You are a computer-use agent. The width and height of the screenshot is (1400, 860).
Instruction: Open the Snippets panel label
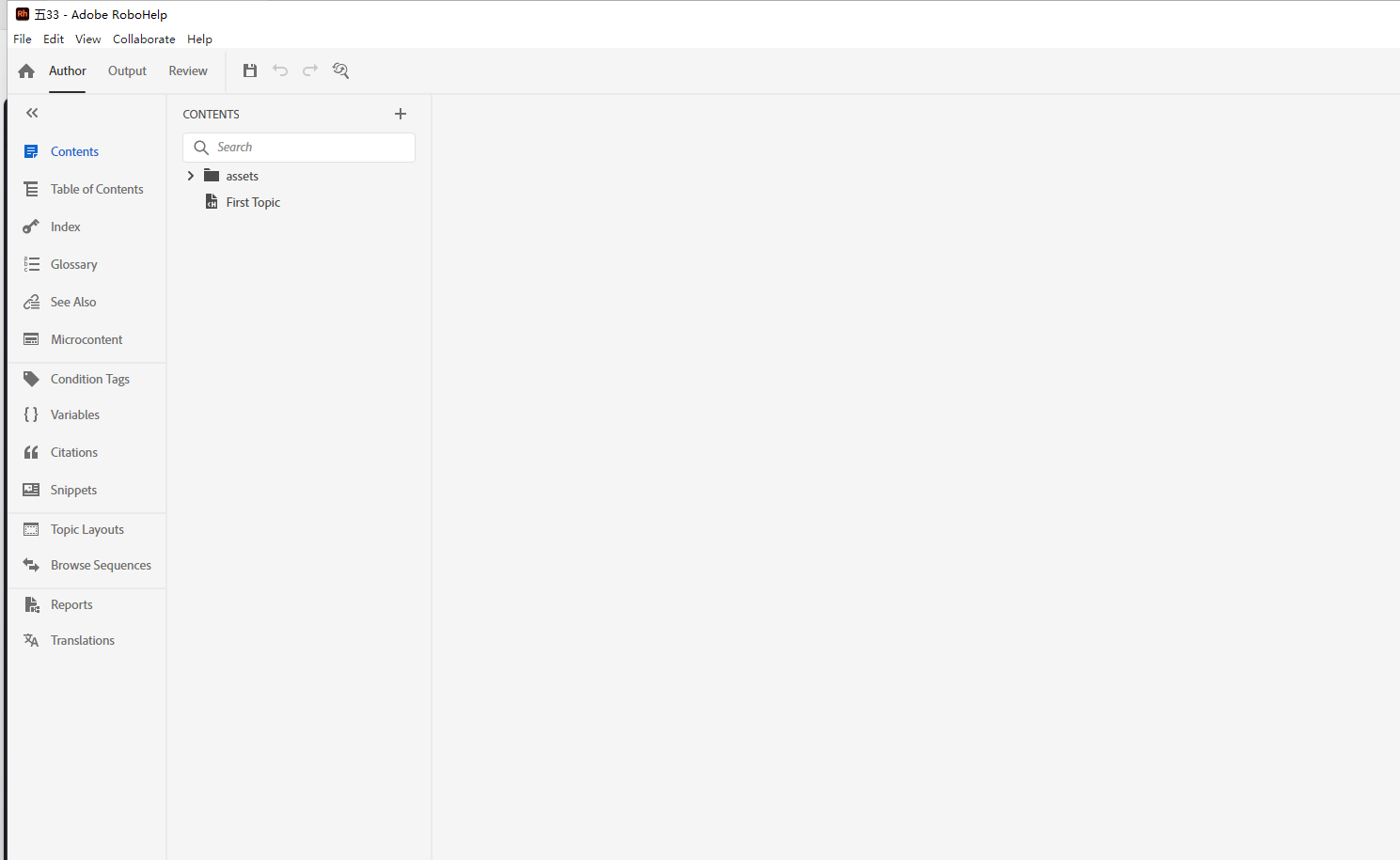click(74, 490)
